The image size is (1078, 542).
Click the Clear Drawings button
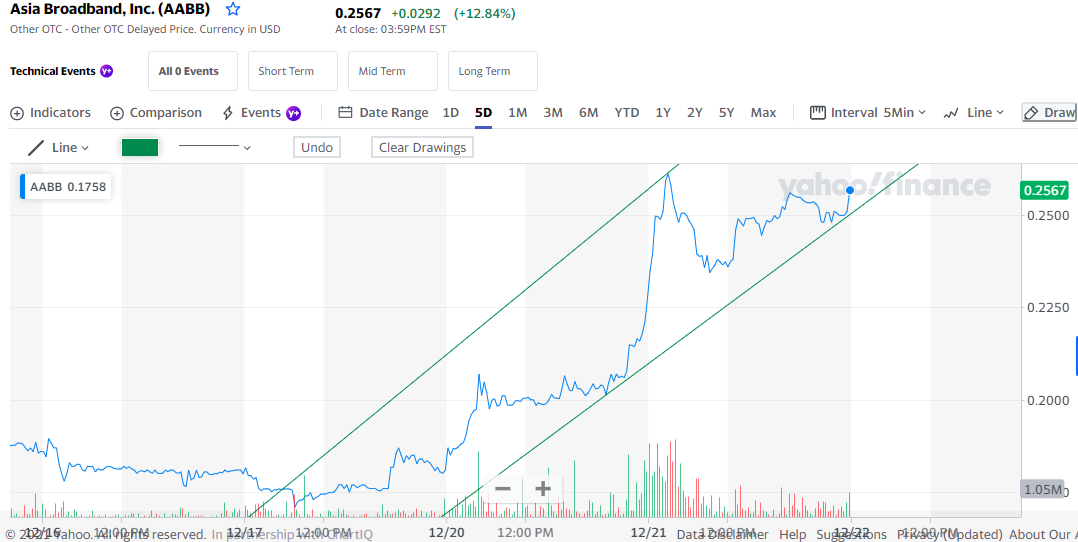(422, 147)
